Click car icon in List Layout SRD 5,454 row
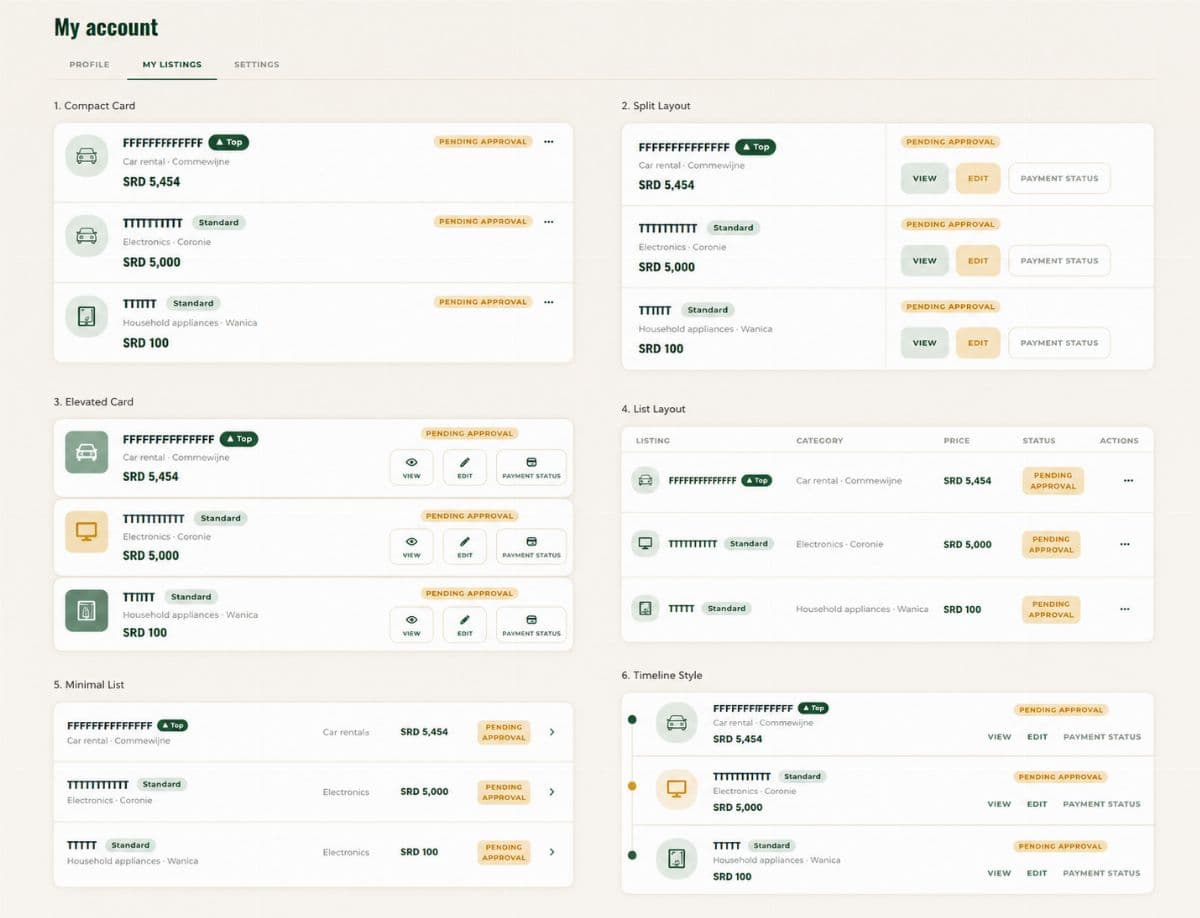 pyautogui.click(x=646, y=480)
